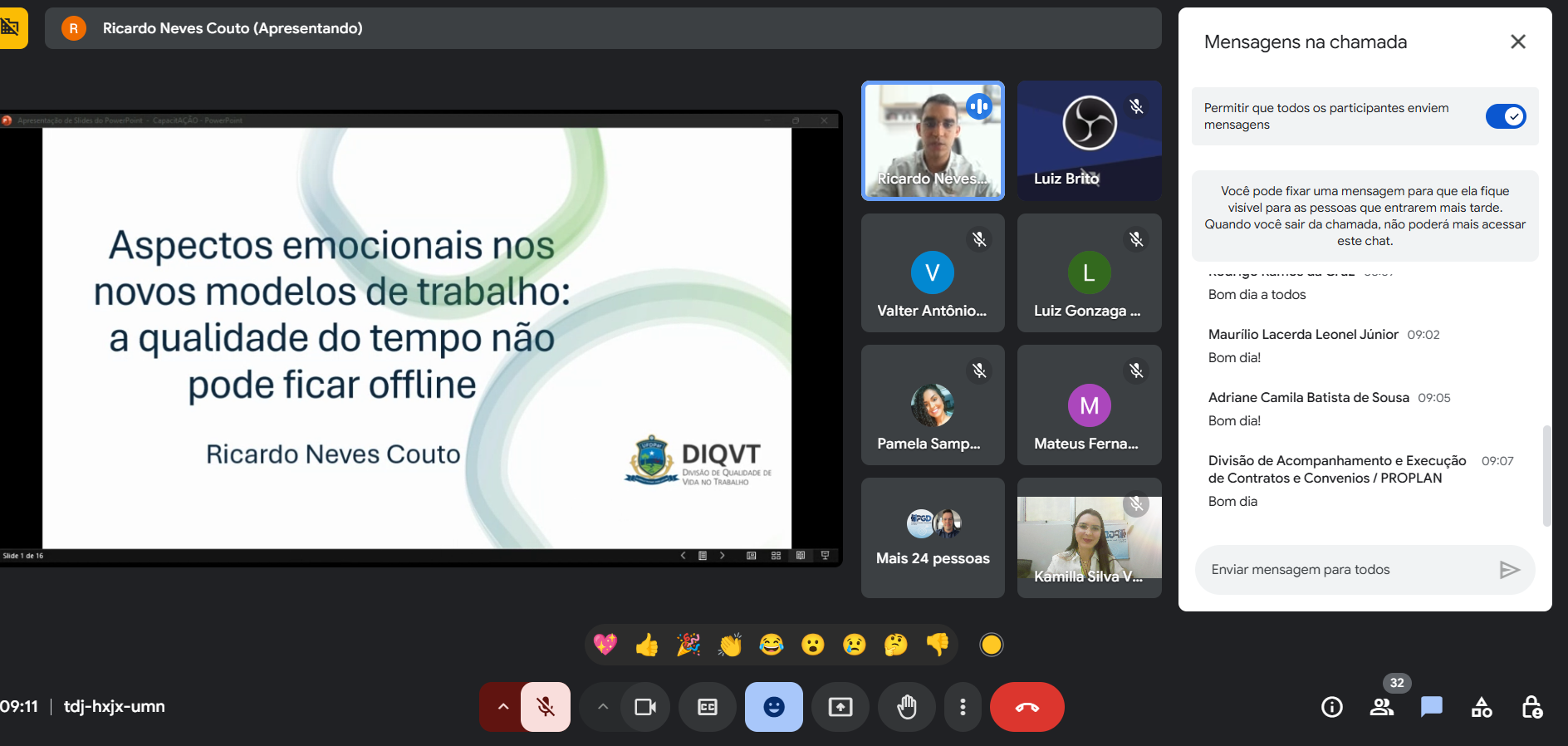The width and height of the screenshot is (1568, 746).
Task: Click the Enviar mensagem para todos field
Action: (x=1345, y=570)
